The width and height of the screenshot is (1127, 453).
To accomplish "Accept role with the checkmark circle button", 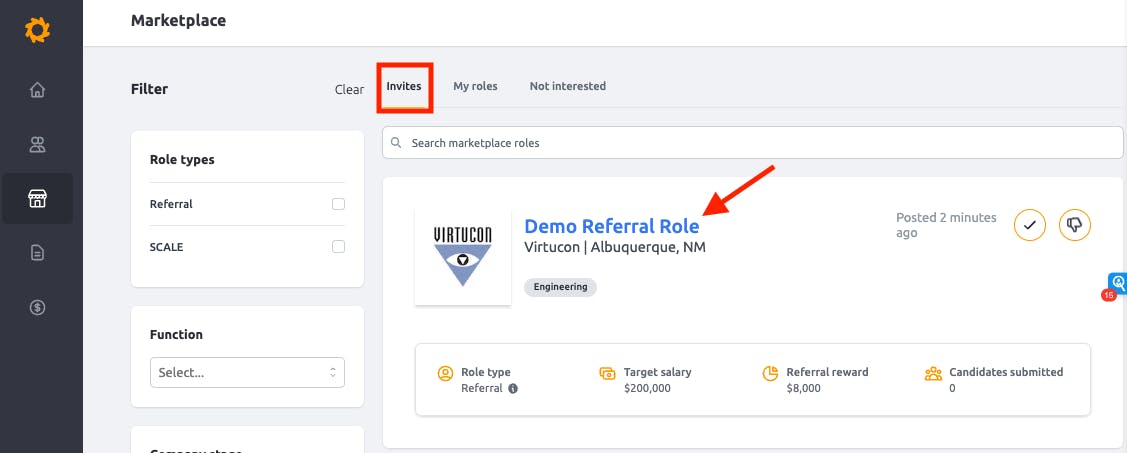I will [x=1029, y=225].
